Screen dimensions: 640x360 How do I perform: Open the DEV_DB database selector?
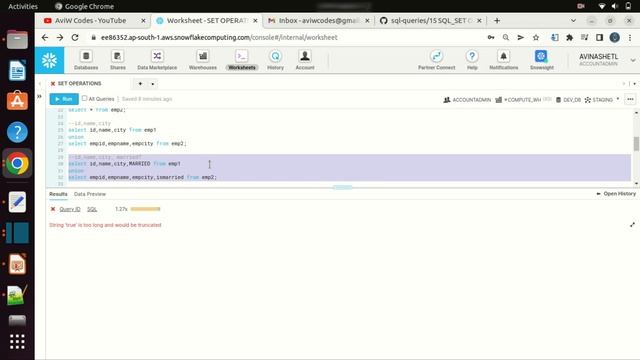568,100
